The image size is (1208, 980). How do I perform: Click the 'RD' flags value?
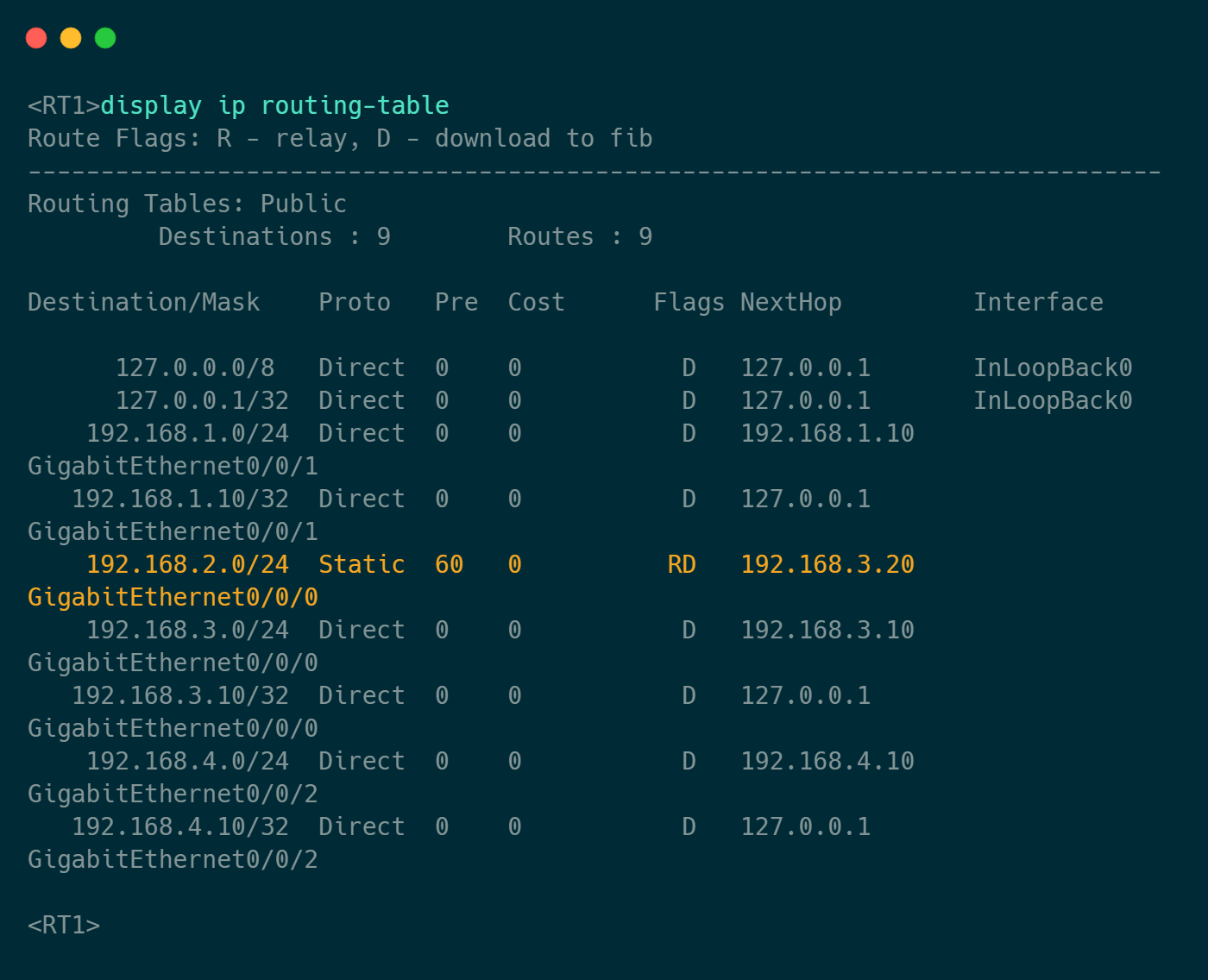pos(681,564)
